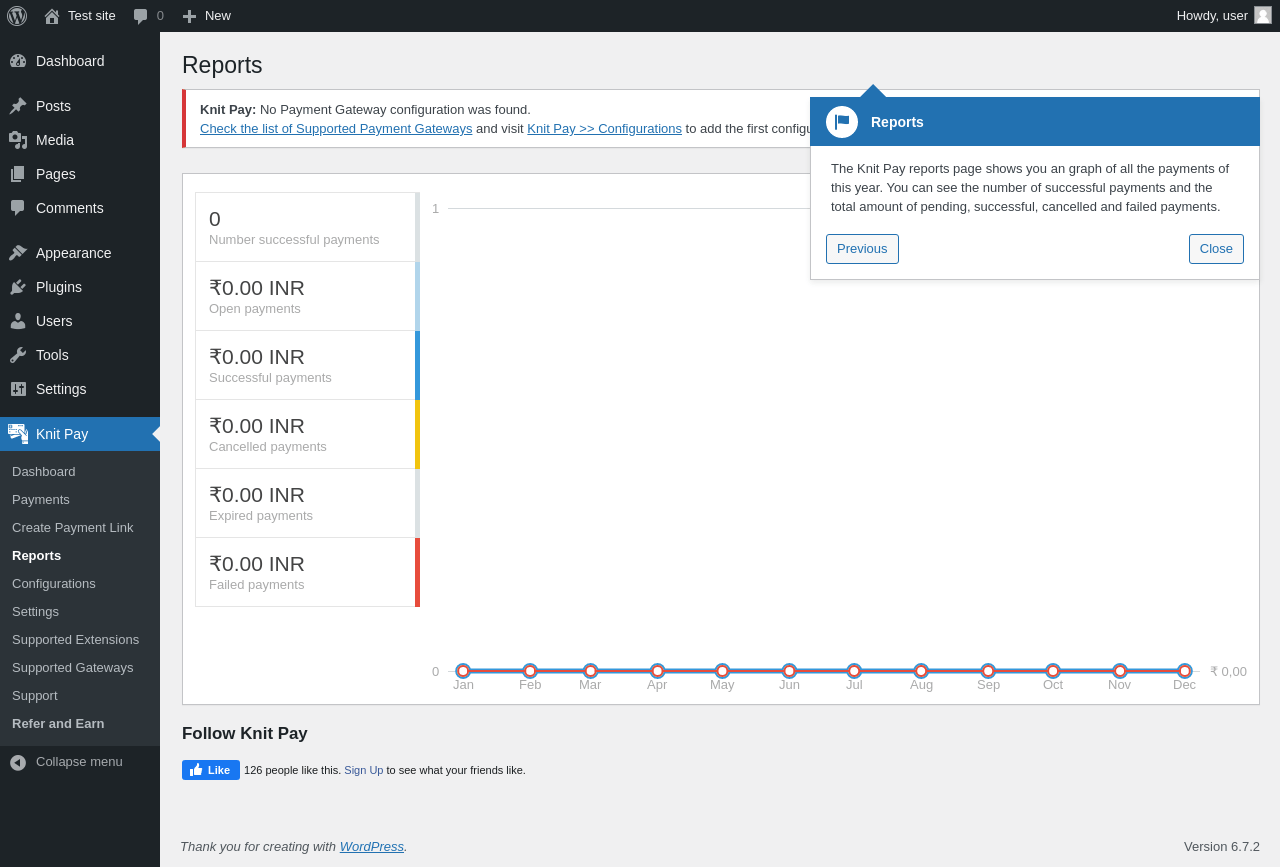This screenshot has height=867, width=1280.
Task: Click the Facebook Like button
Action: [211, 770]
